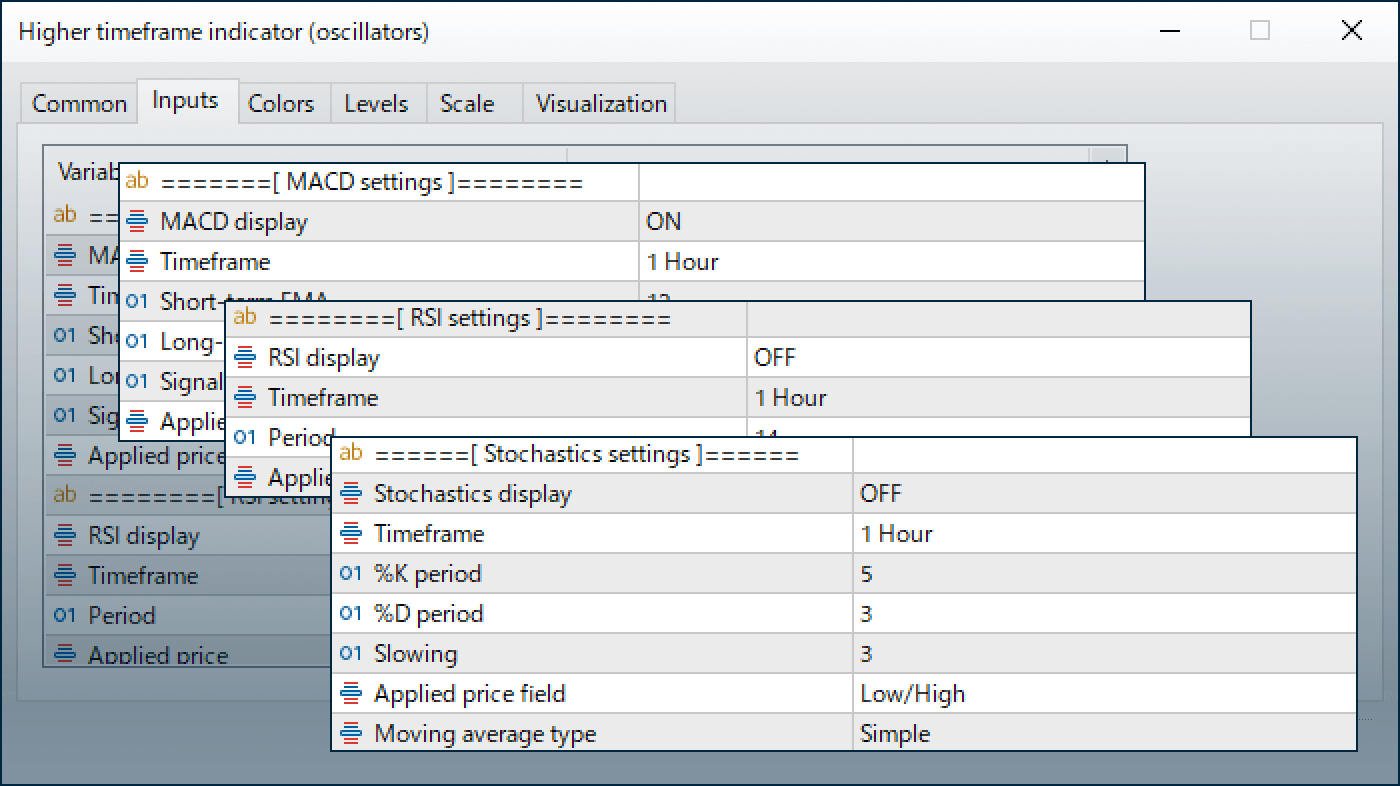
Task: Click the Timeframe row icon in Stochastics panel
Action: click(351, 534)
